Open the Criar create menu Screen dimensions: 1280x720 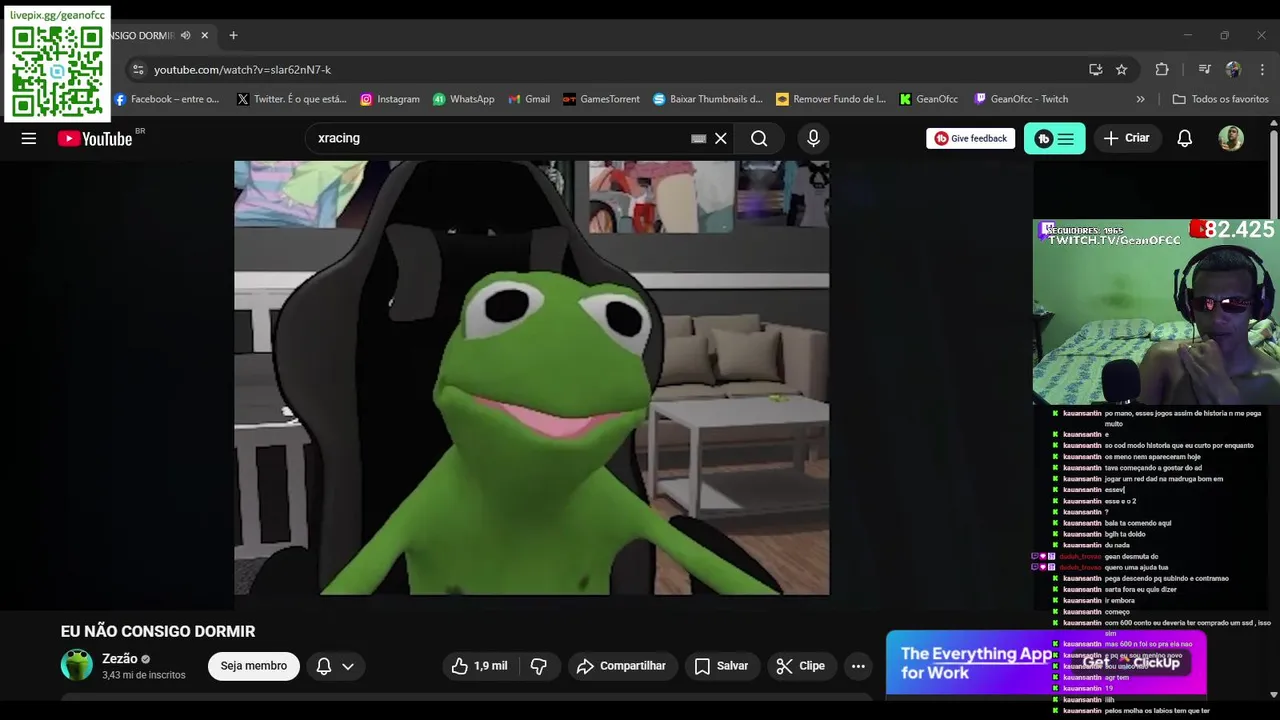pyautogui.click(x=1127, y=139)
